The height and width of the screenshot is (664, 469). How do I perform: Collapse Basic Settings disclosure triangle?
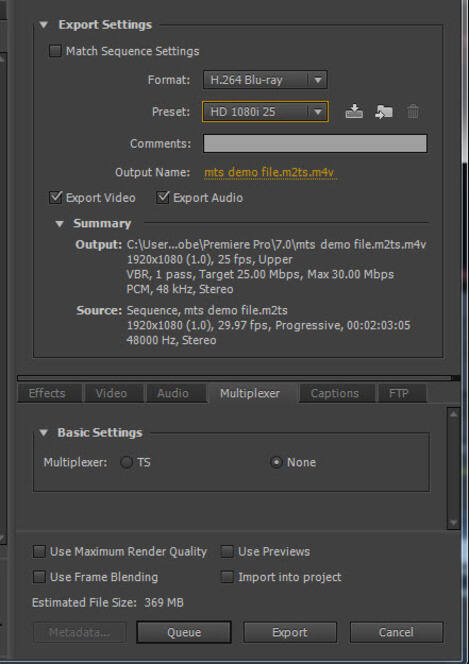click(x=44, y=433)
